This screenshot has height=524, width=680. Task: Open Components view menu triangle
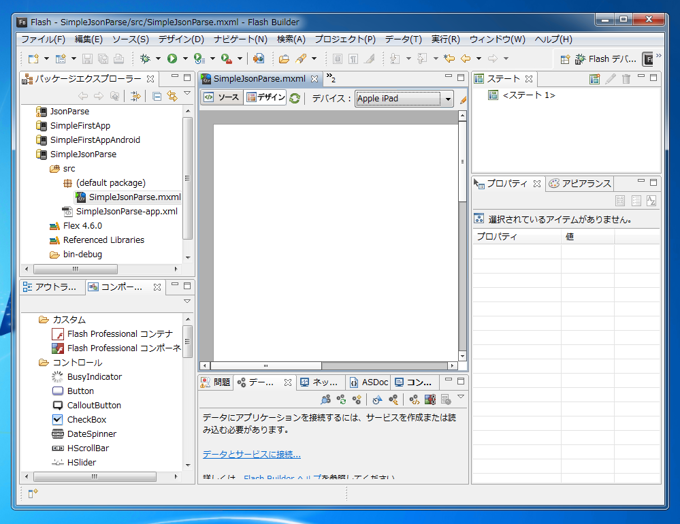(187, 301)
